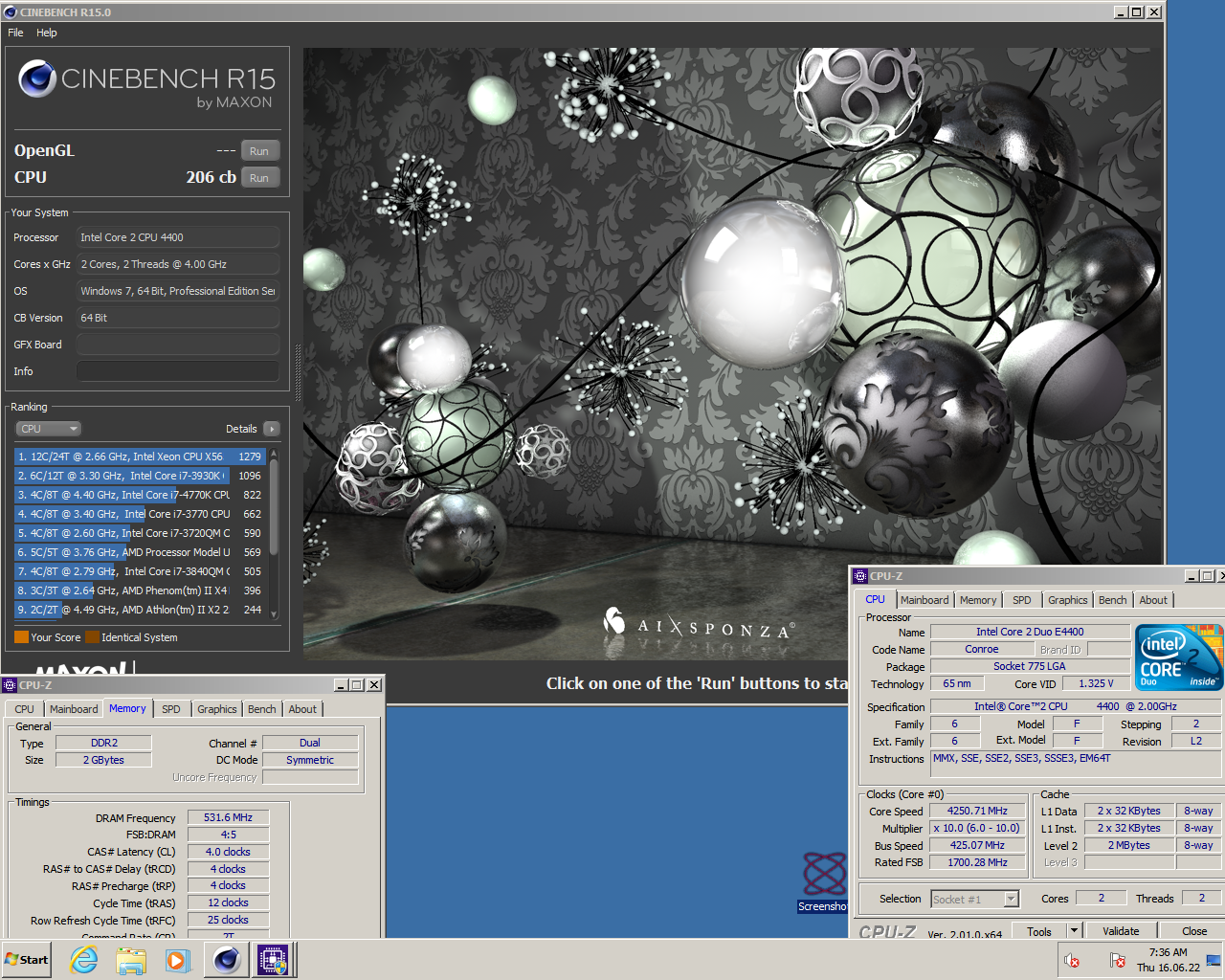Screen dimensions: 1225x980
Task: Open the File menu in Cinebench
Action: [15, 33]
